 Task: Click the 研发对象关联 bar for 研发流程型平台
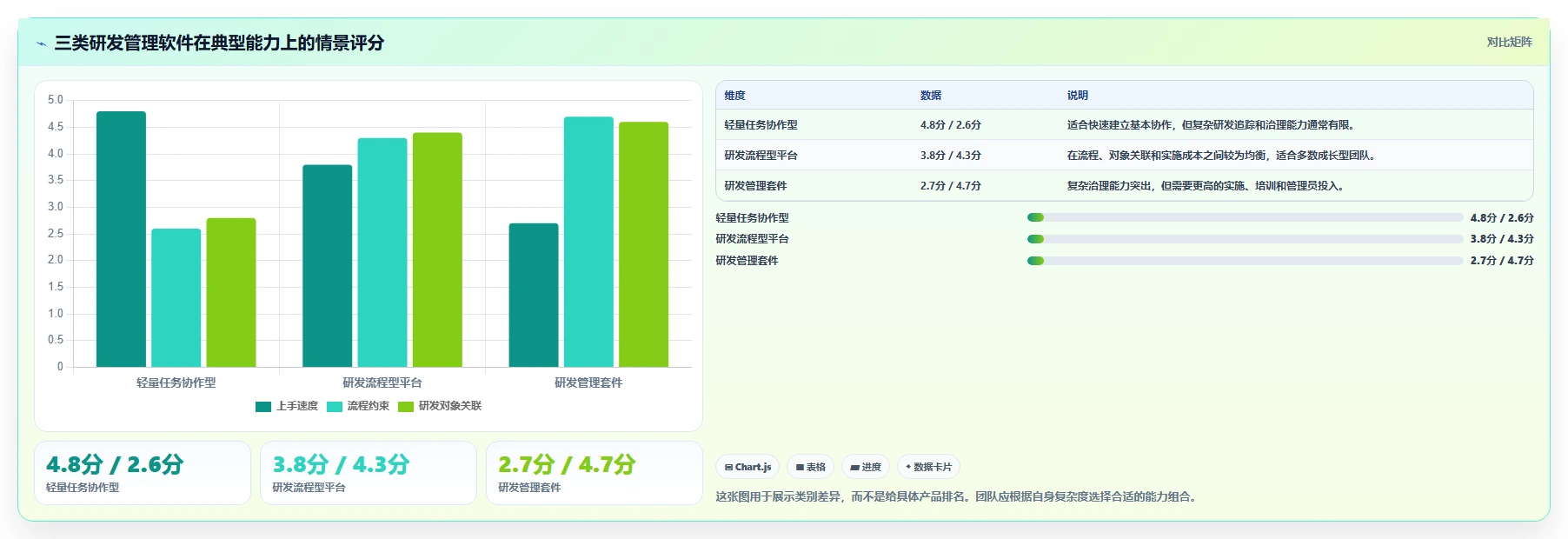[437, 250]
